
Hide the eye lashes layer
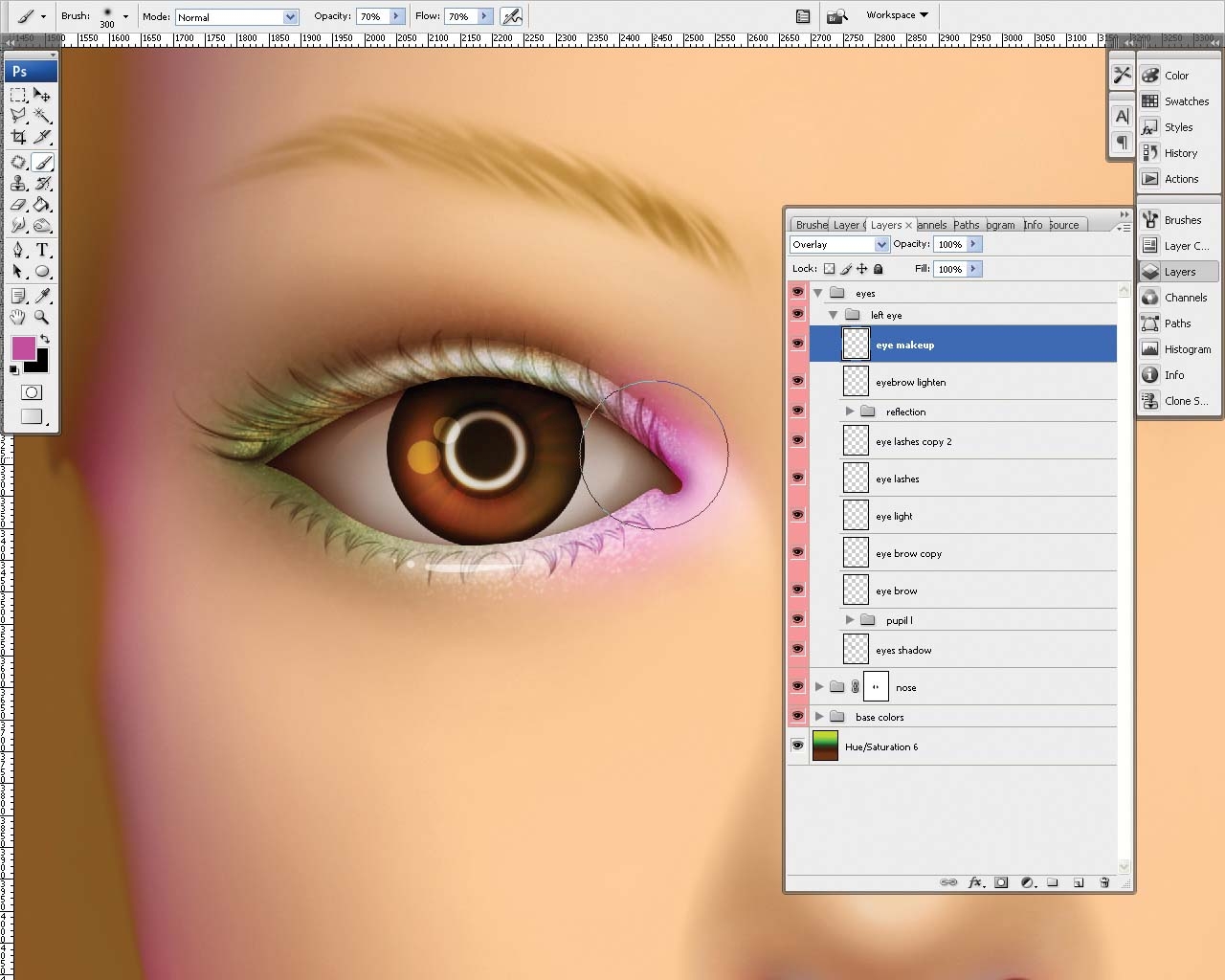coord(797,478)
